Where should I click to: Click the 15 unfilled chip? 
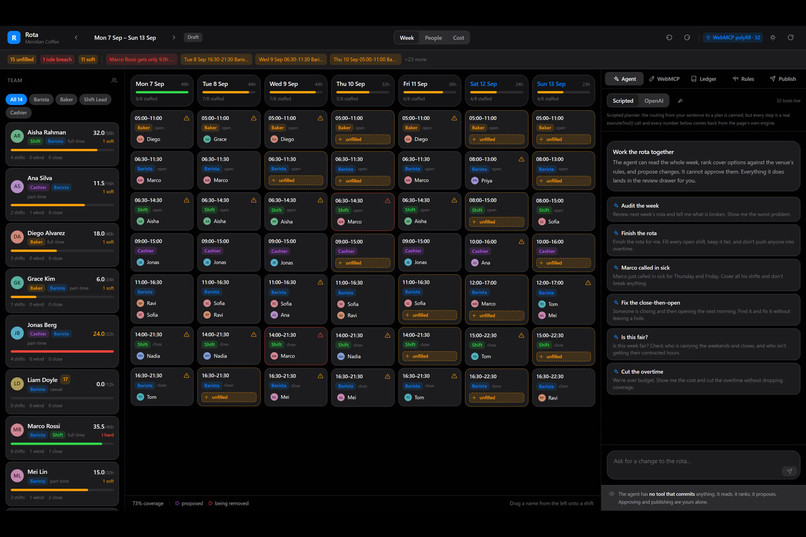[22, 59]
